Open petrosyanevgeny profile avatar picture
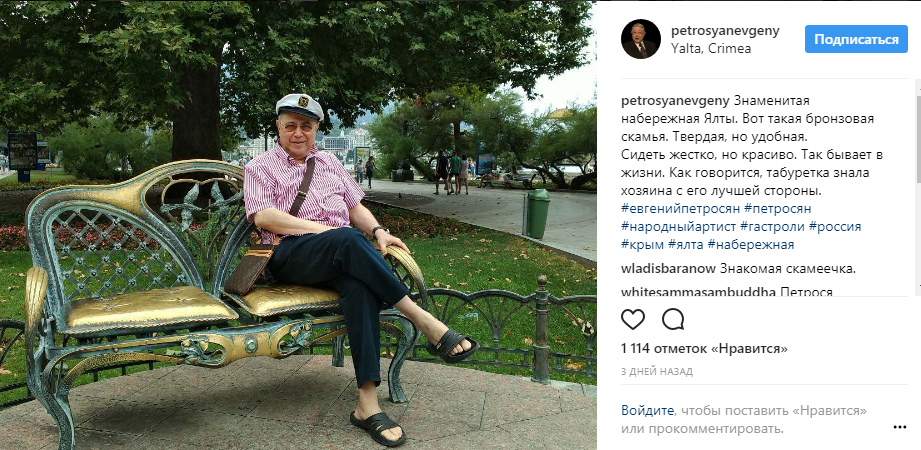 641,39
